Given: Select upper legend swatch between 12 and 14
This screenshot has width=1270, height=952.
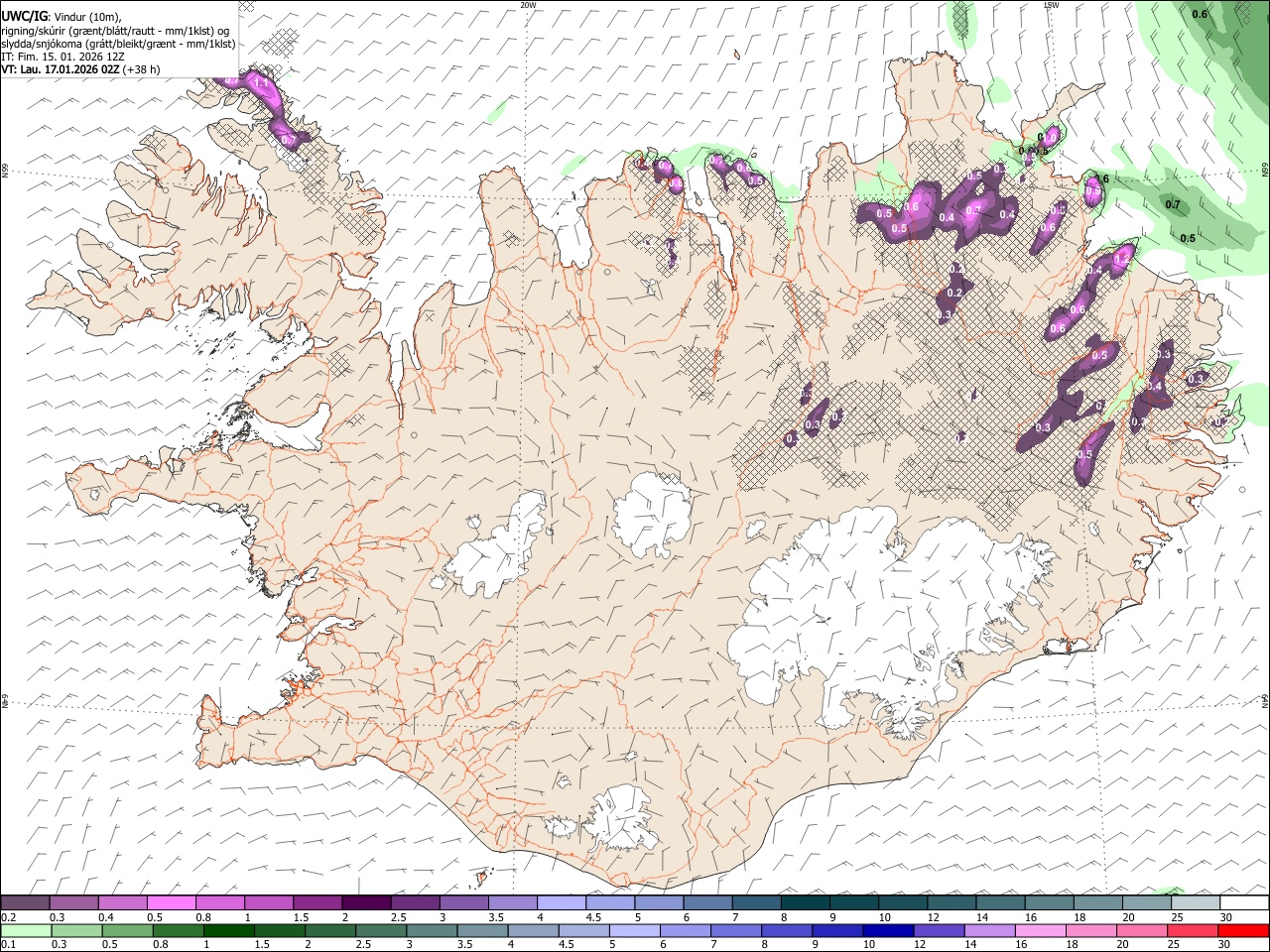Looking at the screenshot, I should [952, 902].
